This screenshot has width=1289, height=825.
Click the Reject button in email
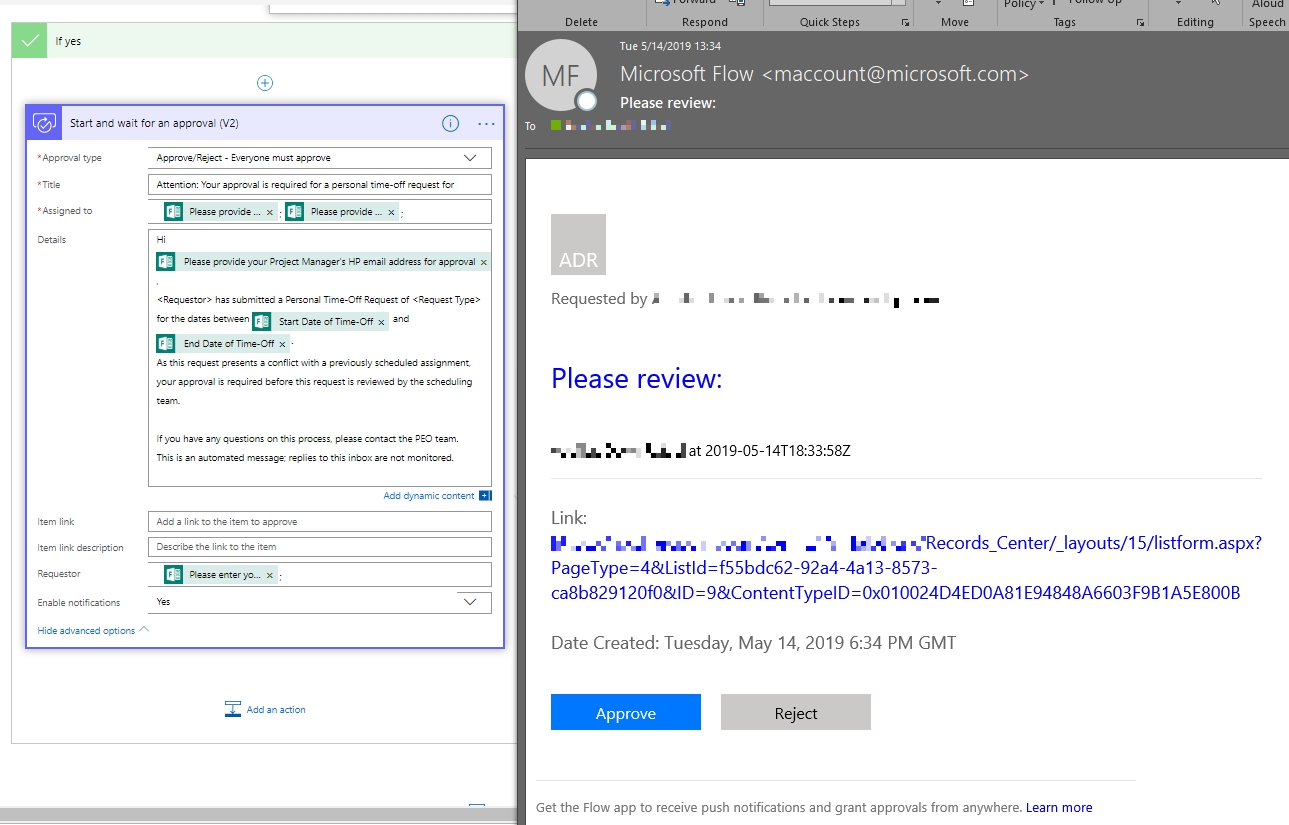tap(796, 712)
